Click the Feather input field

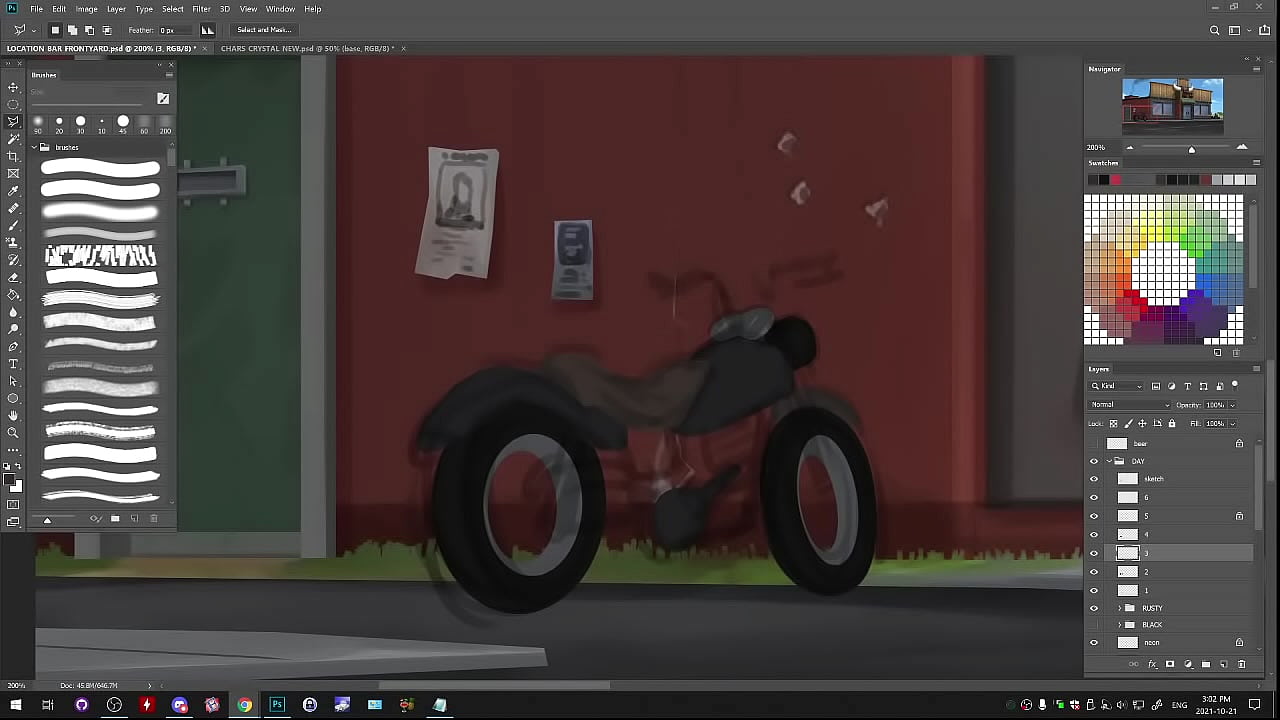point(178,30)
